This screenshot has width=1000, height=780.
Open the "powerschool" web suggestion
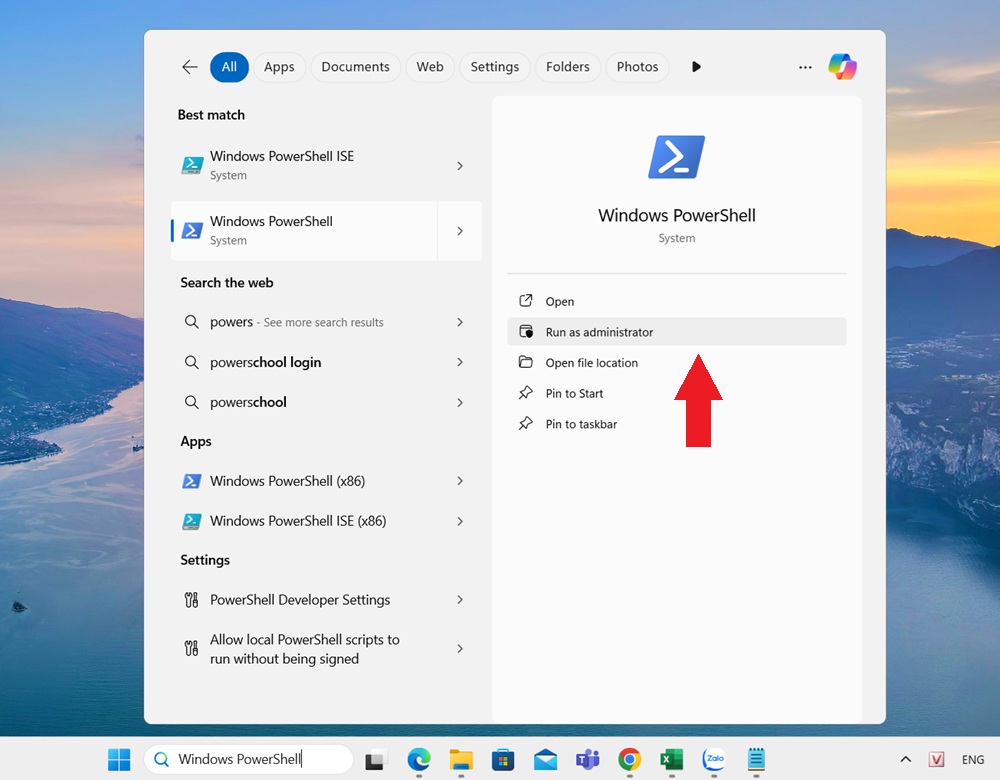pos(304,402)
